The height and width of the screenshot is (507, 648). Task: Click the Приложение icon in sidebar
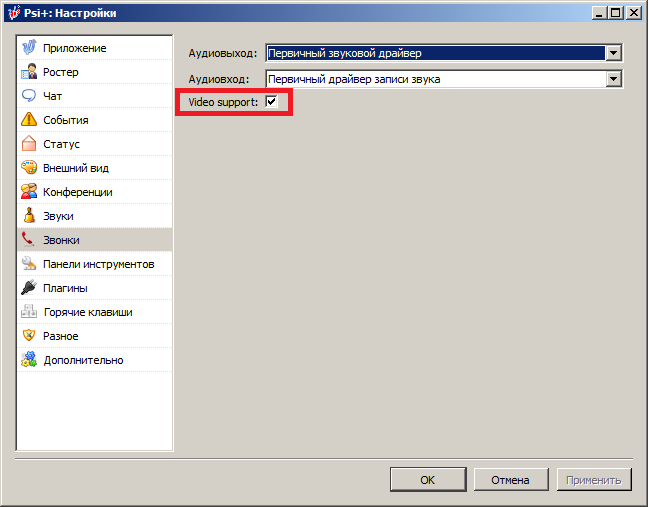29,48
